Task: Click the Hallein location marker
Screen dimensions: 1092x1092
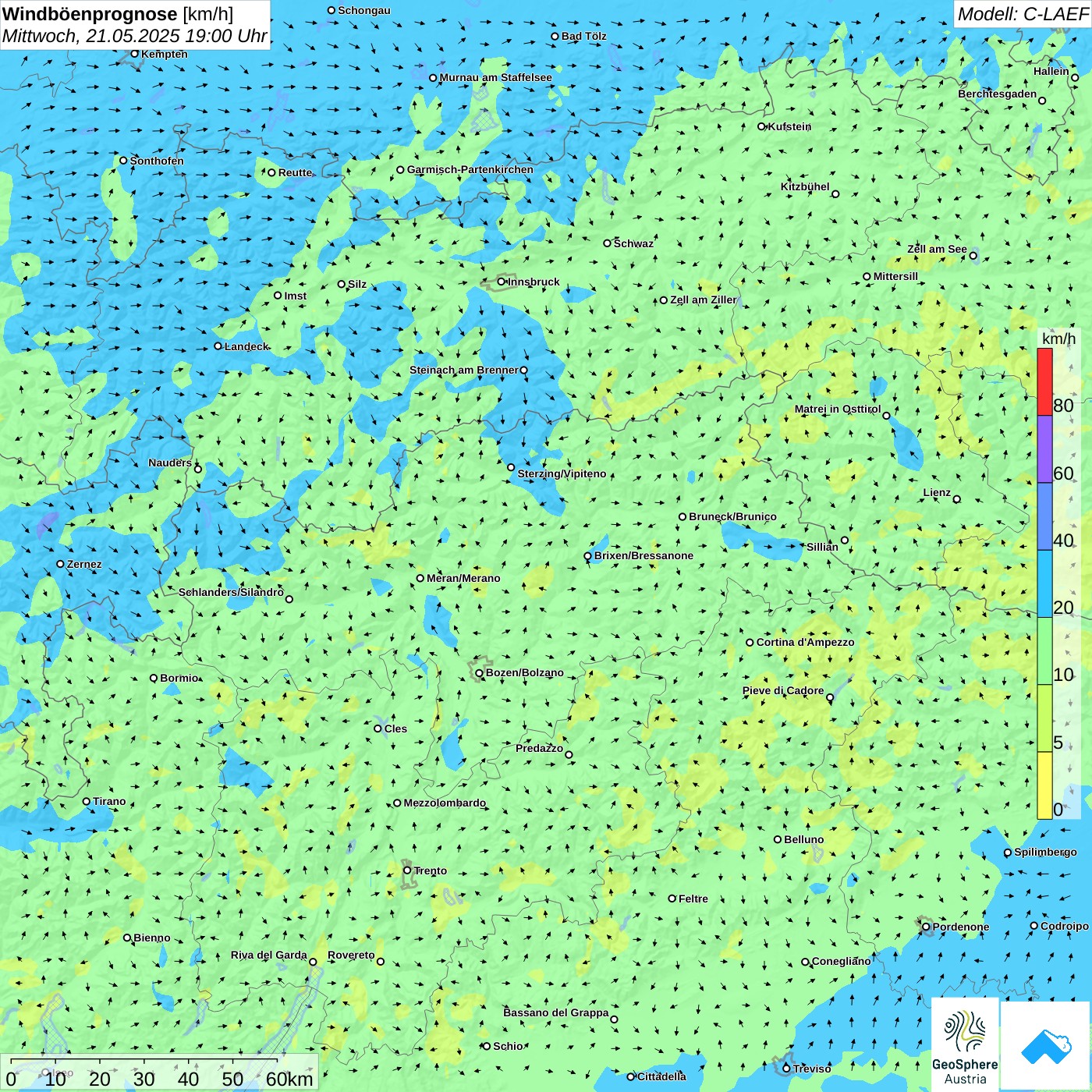Action: [x=1075, y=77]
